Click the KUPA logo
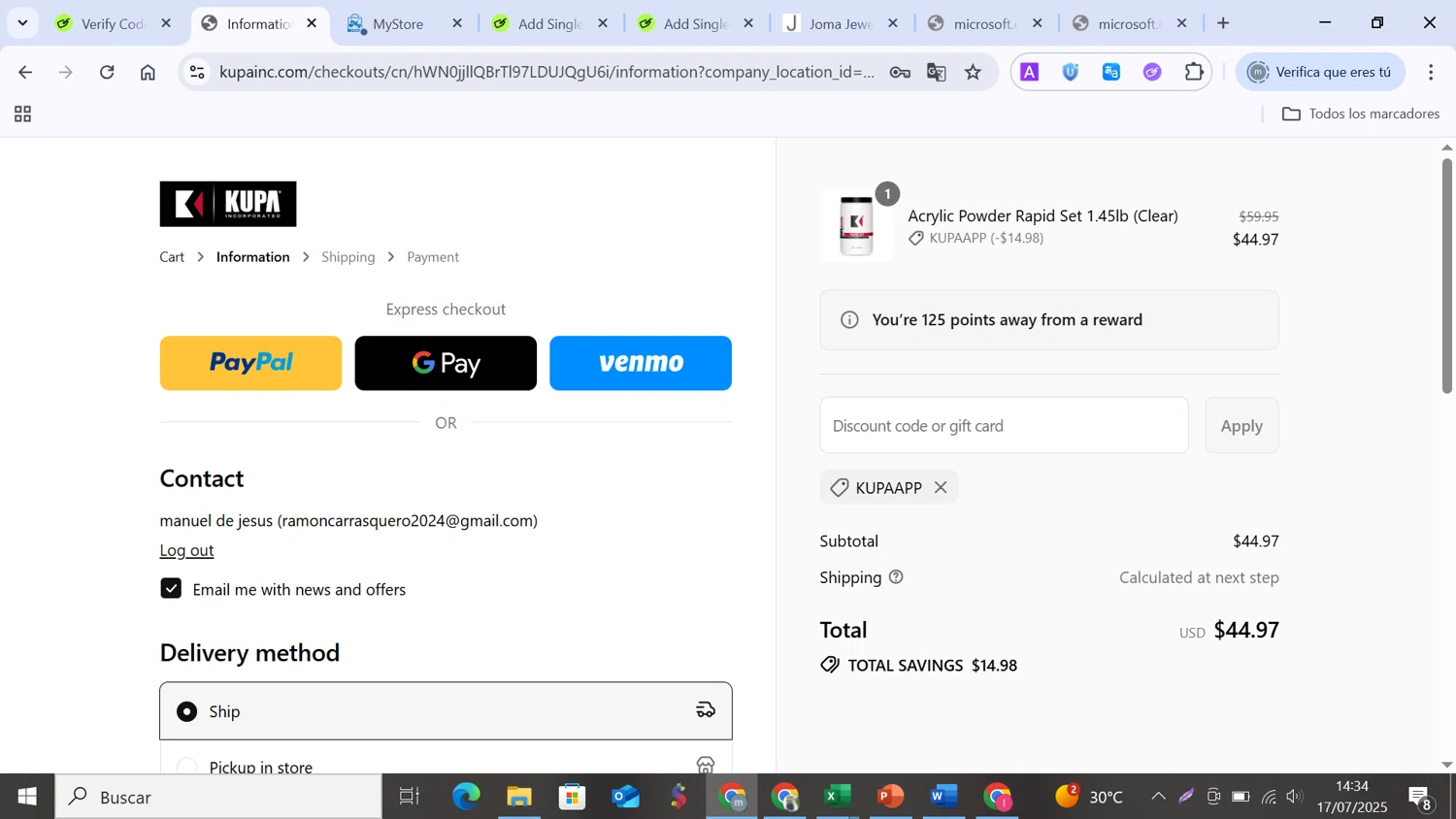 coord(228,204)
